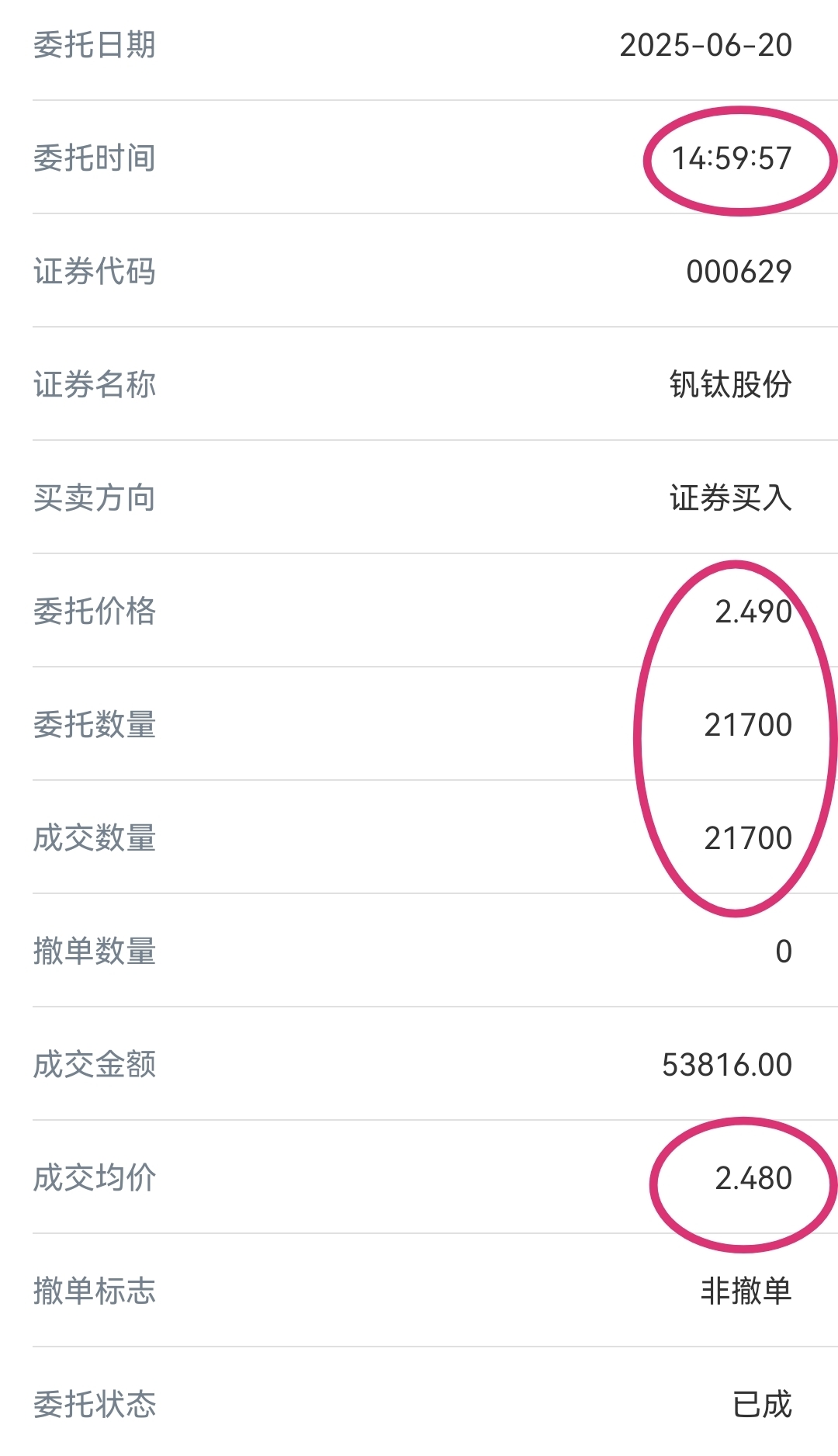Select the 证券买入 direction value
Image resolution: width=838 pixels, height=1456 pixels.
pyautogui.click(x=731, y=498)
